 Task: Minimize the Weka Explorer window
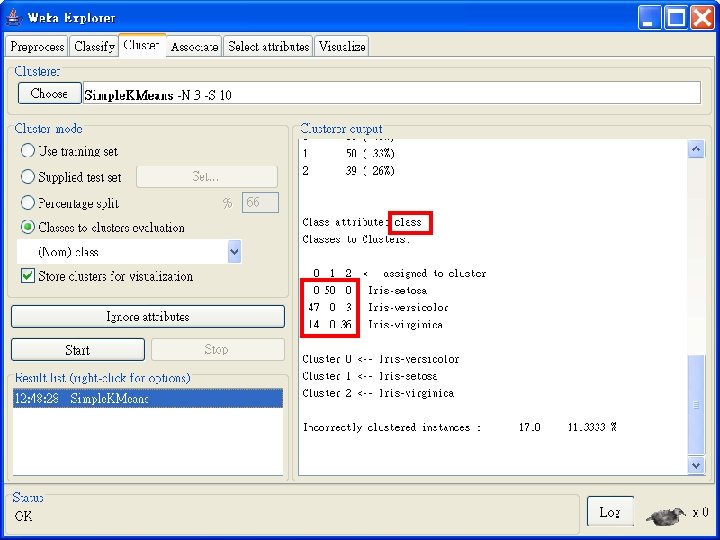pyautogui.click(x=648, y=17)
